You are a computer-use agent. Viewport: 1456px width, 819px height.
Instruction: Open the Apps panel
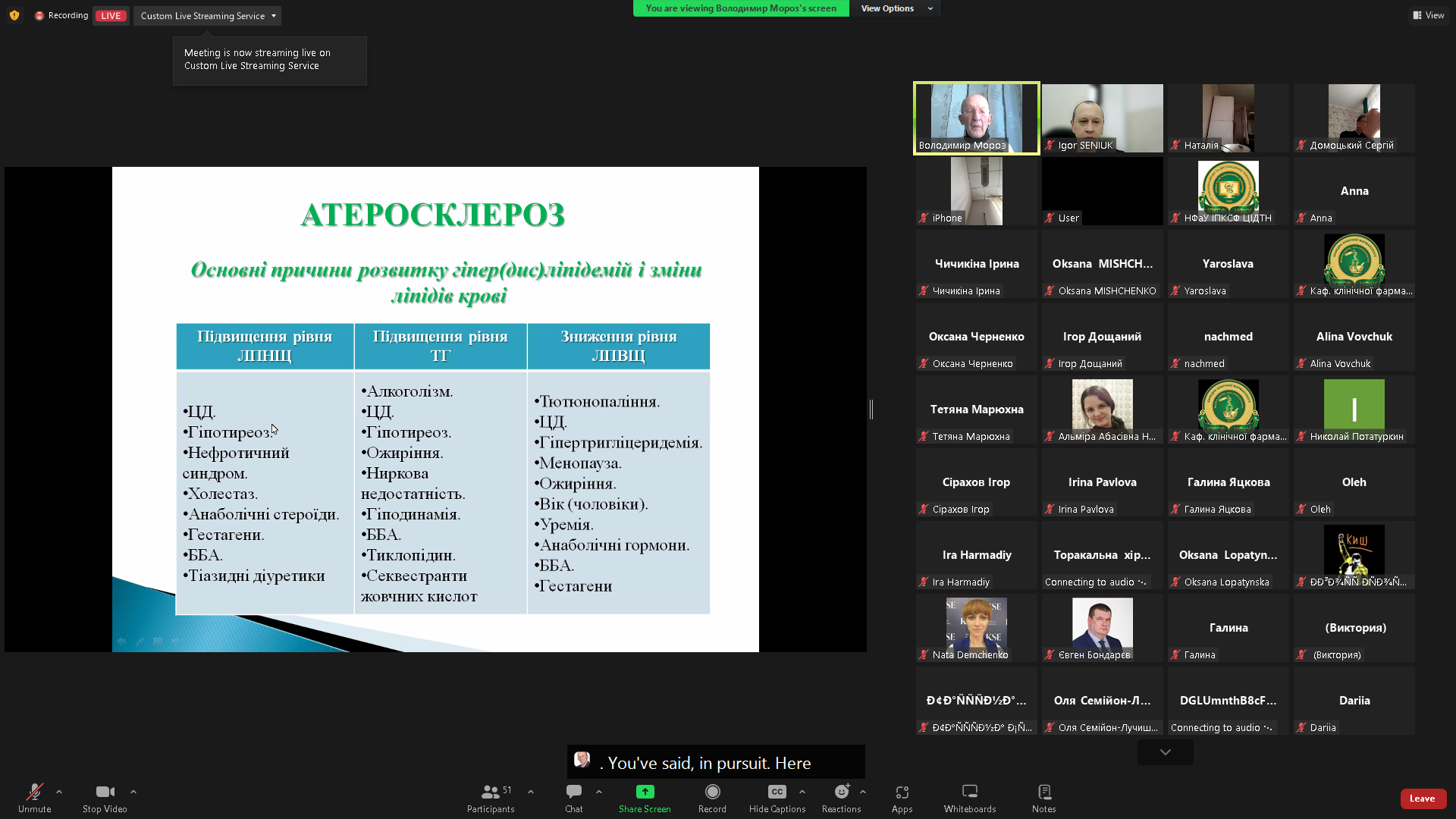coord(902,799)
